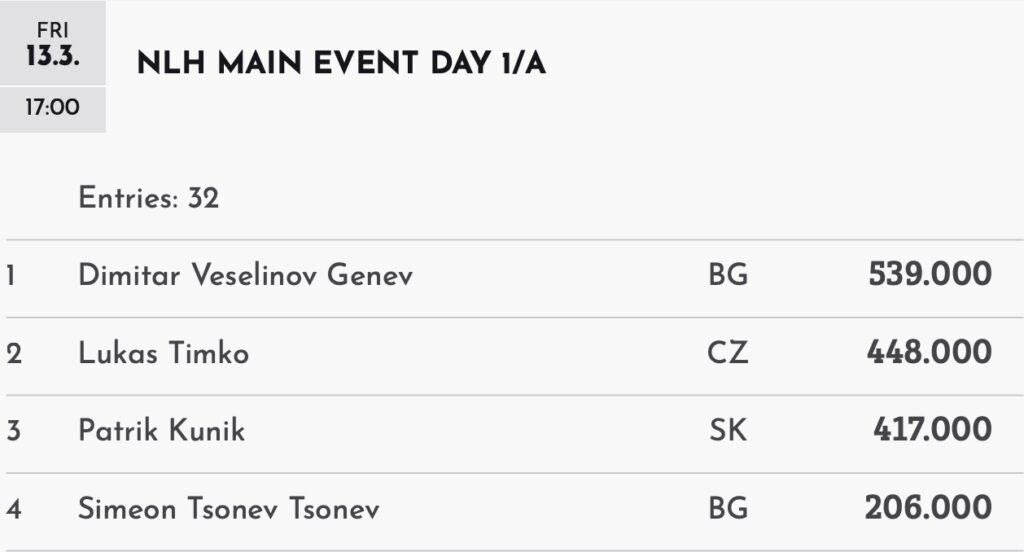Screen dimensions: 1024x552
Task: Click BG country code for Simeon Tsonev
Action: point(727,509)
